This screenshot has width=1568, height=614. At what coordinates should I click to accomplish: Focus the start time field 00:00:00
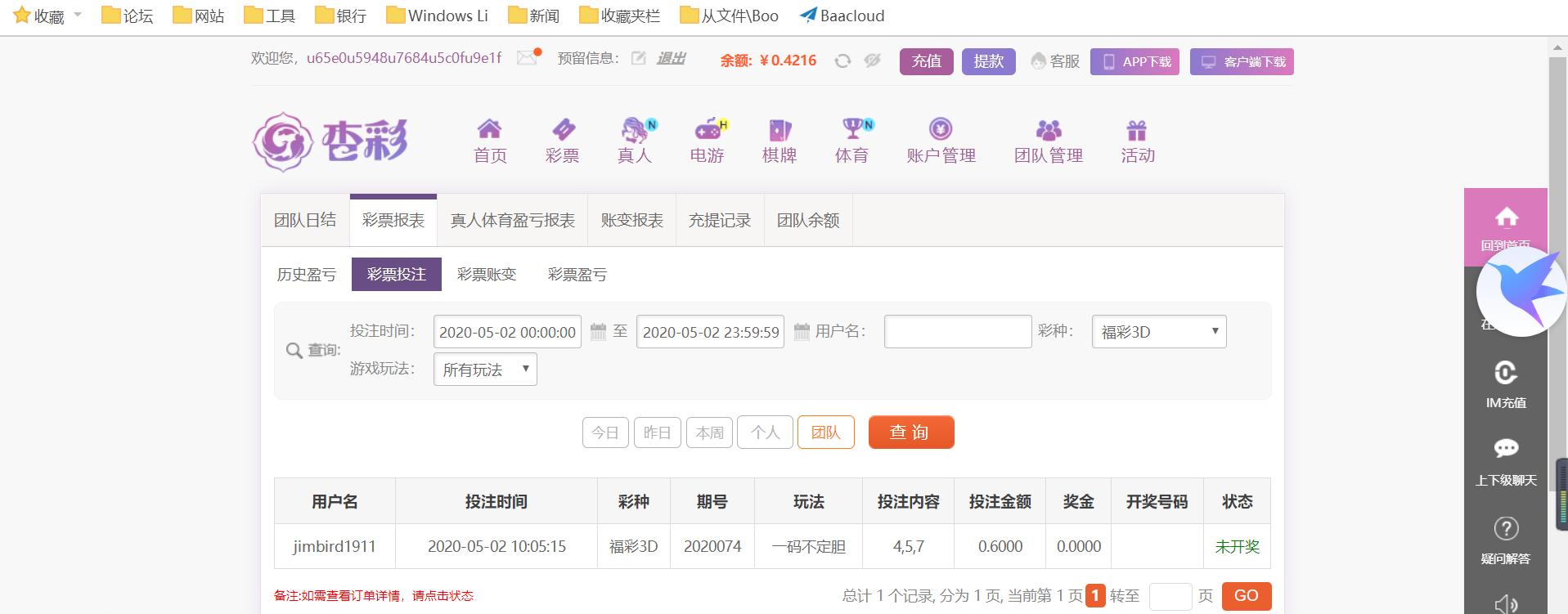coord(507,331)
